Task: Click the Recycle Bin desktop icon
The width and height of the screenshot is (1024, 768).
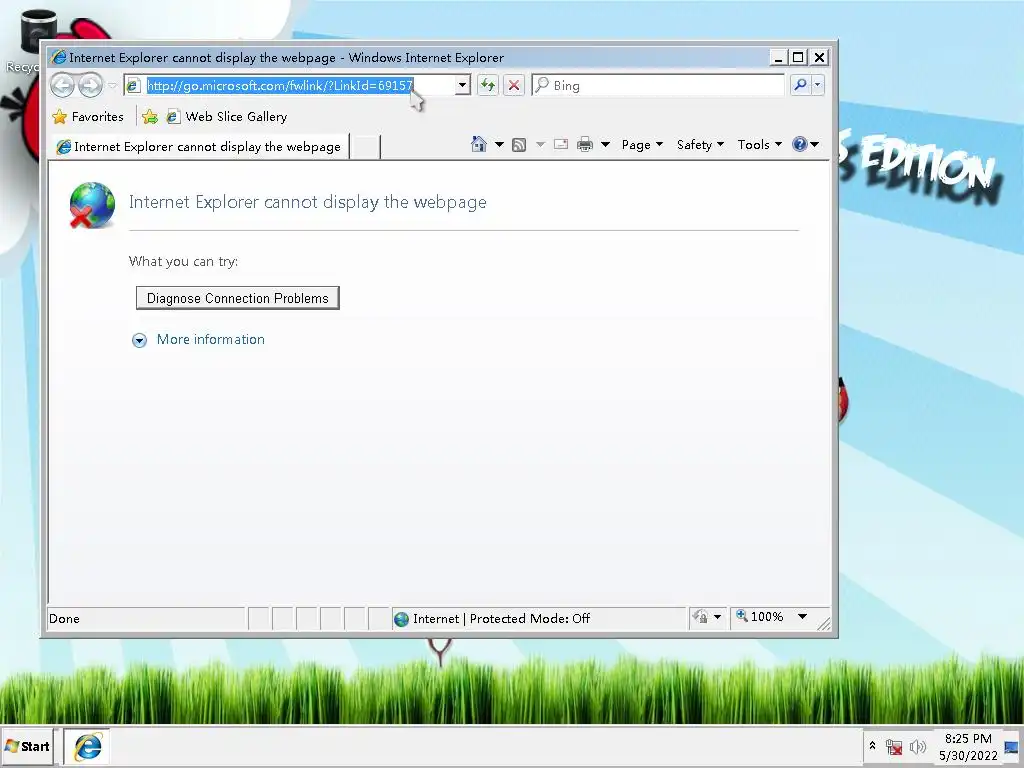Action: (x=30, y=42)
